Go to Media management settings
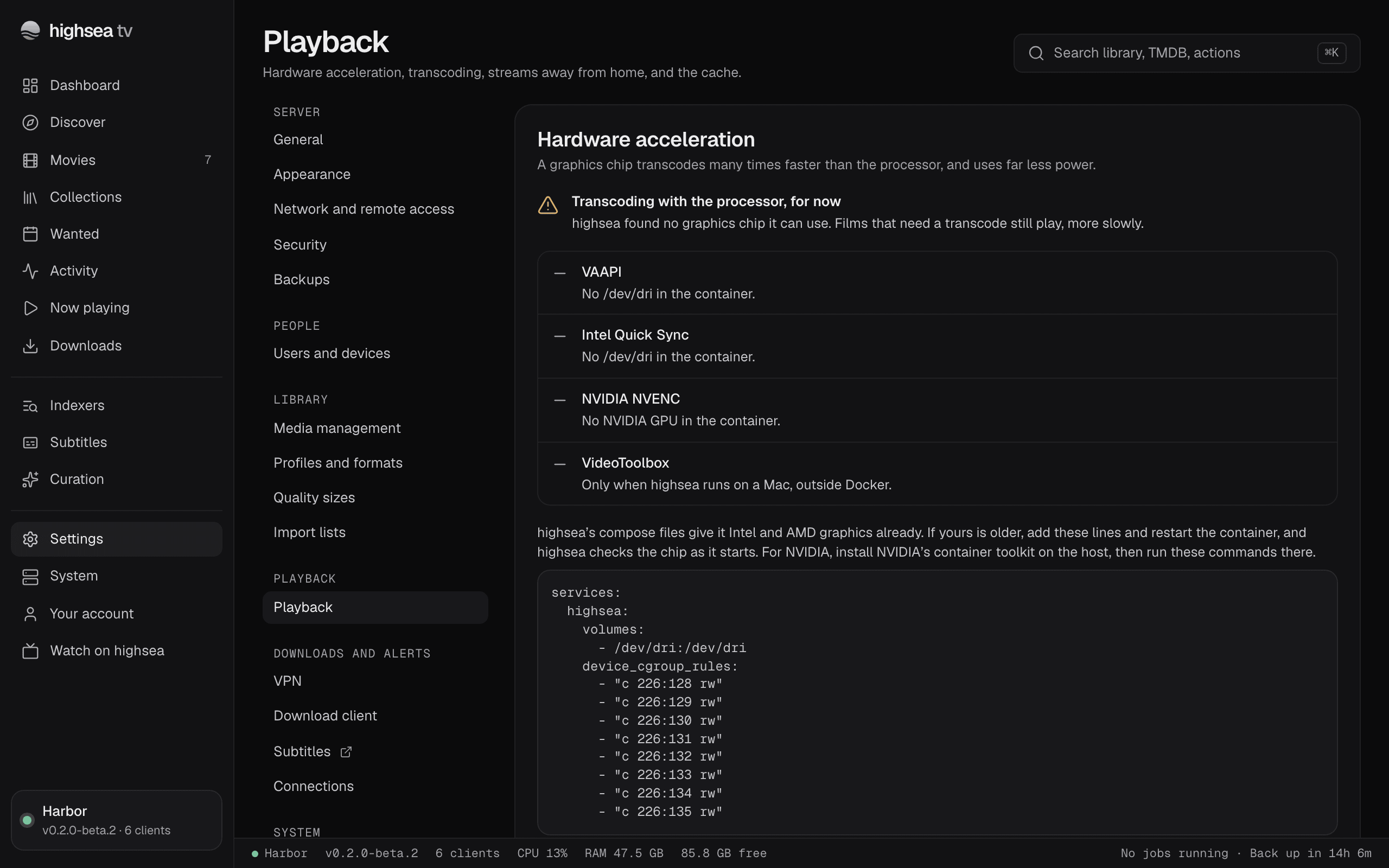The height and width of the screenshot is (868, 1389). (x=375, y=428)
